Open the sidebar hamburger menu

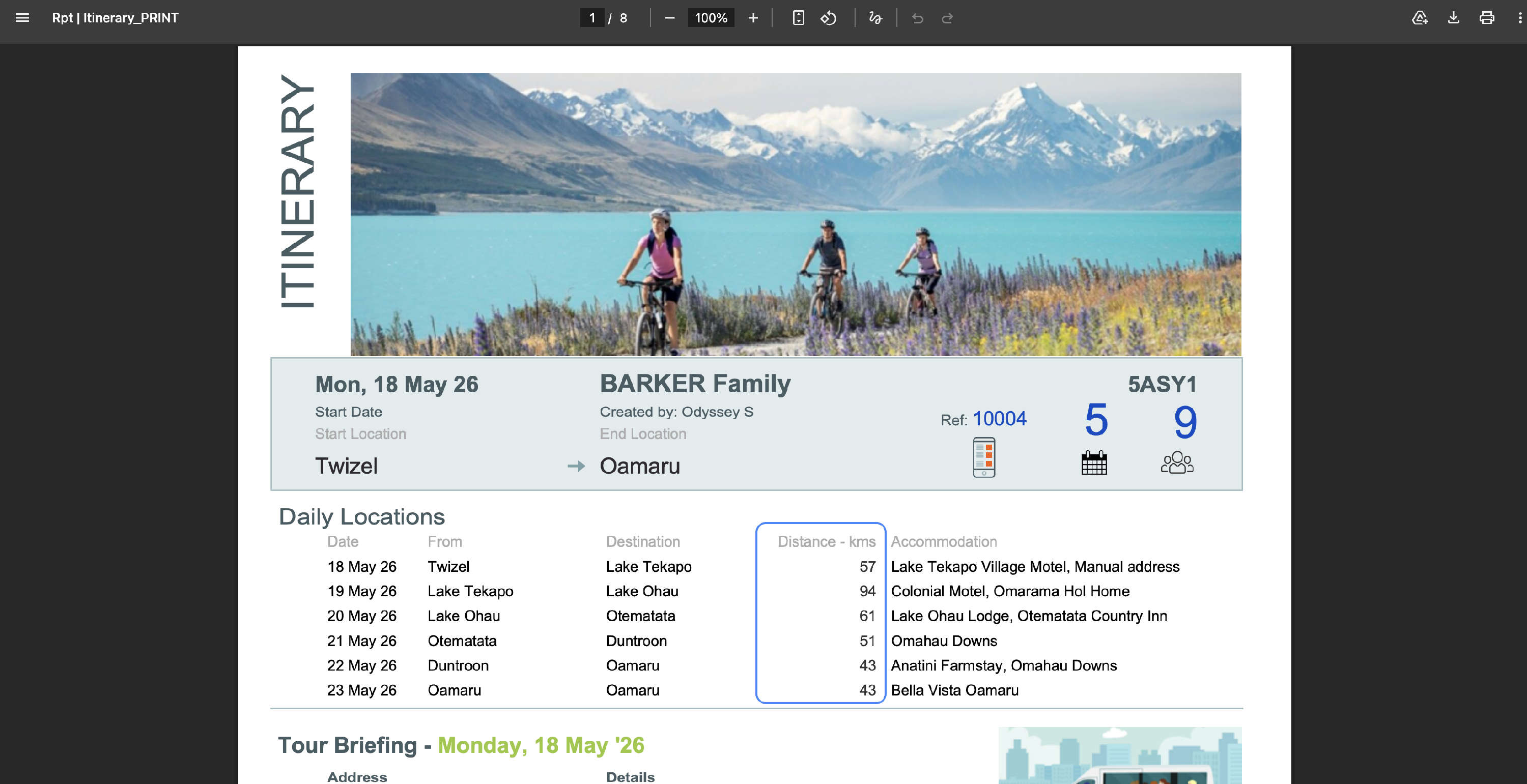coord(22,18)
